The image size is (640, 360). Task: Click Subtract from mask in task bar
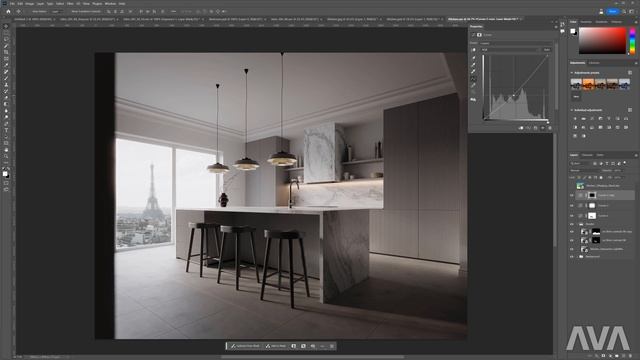pyautogui.click(x=245, y=346)
